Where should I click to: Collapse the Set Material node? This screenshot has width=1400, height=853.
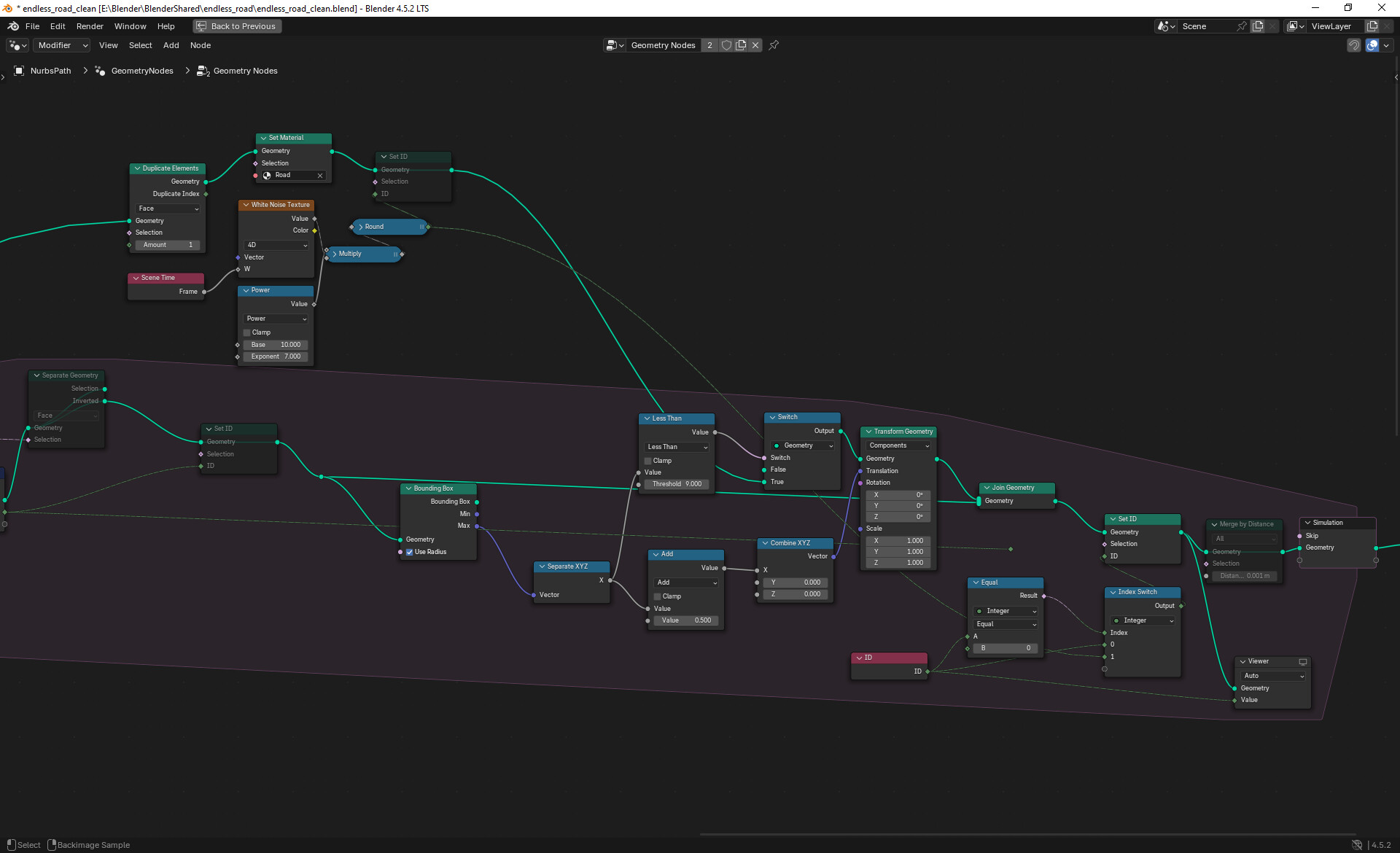[x=263, y=138]
